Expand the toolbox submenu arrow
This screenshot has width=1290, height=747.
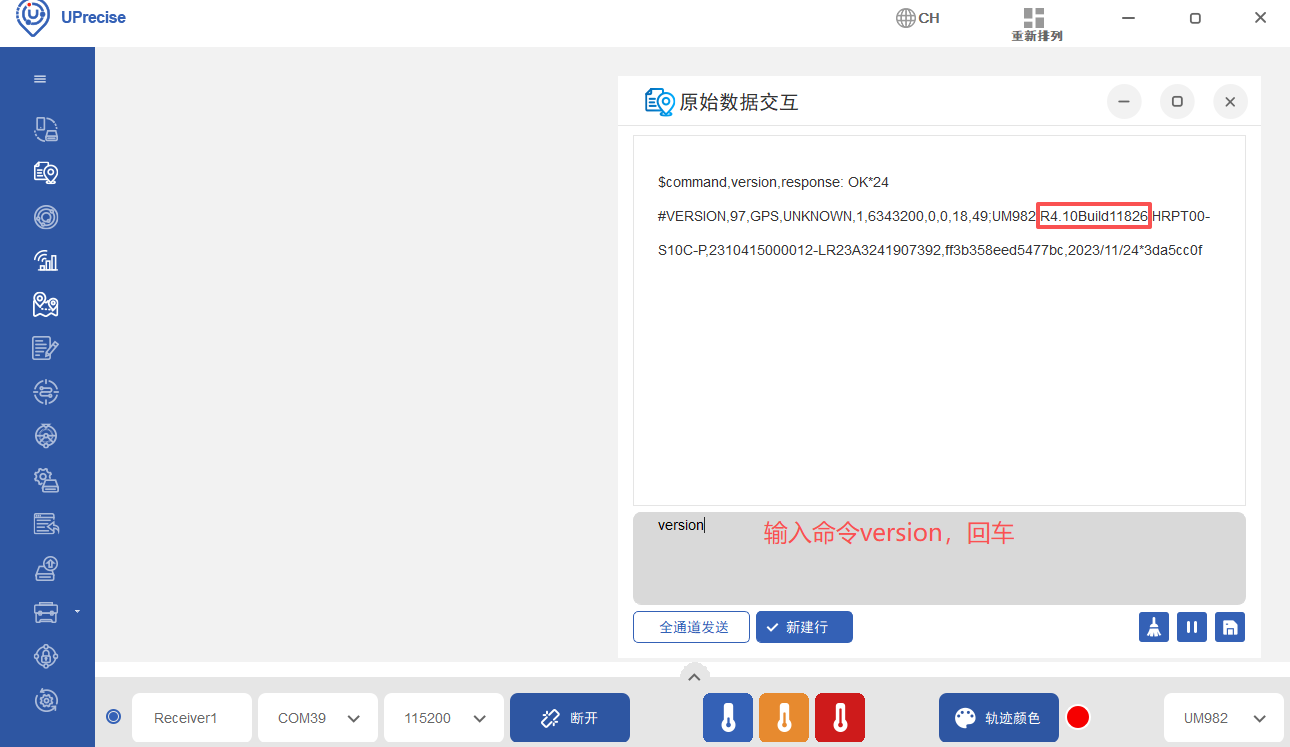click(77, 610)
